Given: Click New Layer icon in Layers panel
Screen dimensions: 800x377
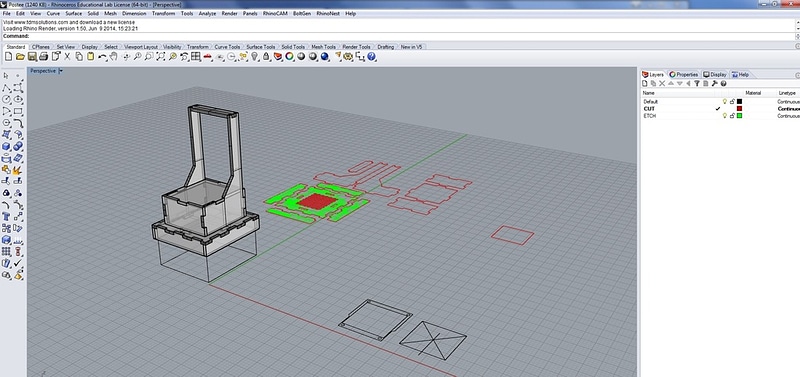Looking at the screenshot, I should pyautogui.click(x=644, y=83).
